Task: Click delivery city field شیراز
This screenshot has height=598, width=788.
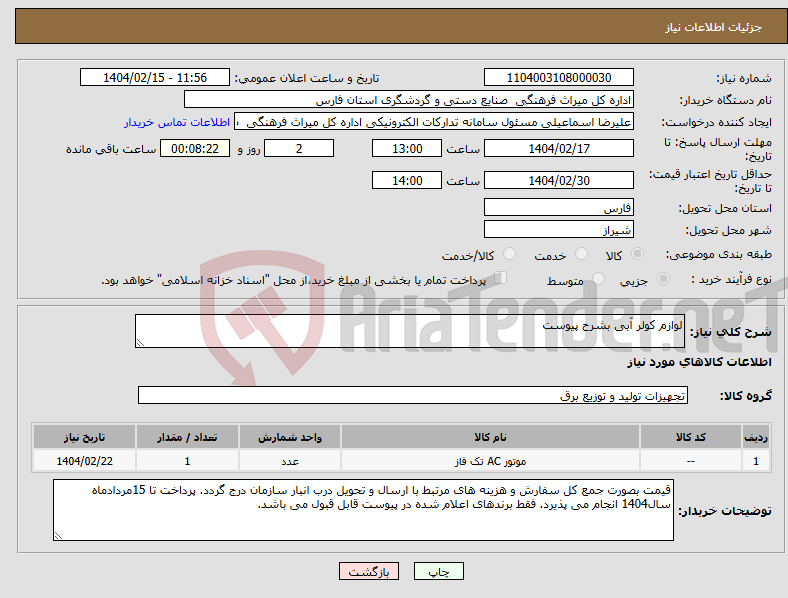Action: 558,229
